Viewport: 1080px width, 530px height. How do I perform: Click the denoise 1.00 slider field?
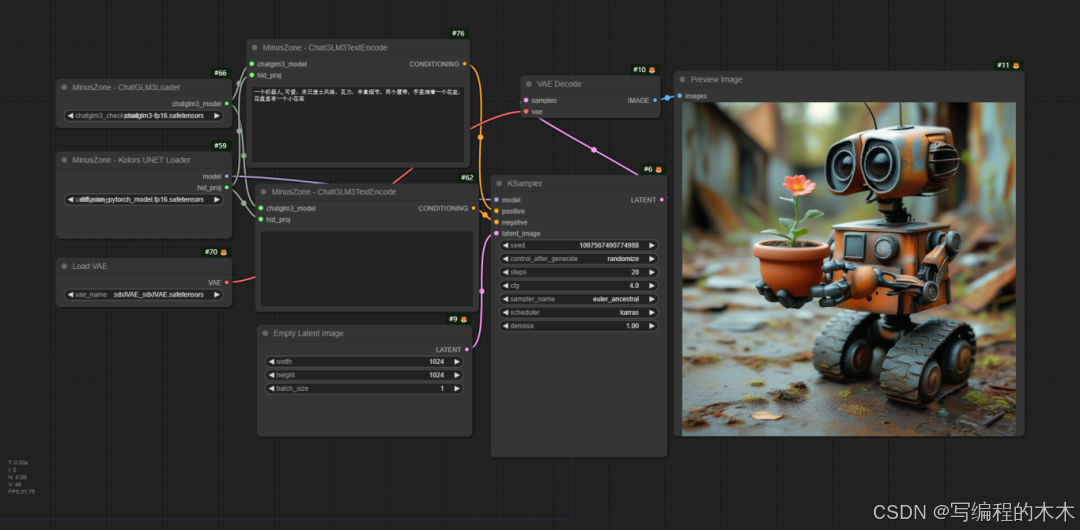579,326
